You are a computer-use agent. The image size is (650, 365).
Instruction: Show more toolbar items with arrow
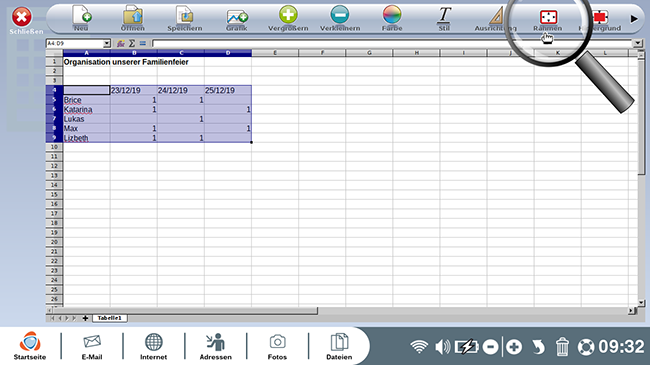(x=634, y=19)
